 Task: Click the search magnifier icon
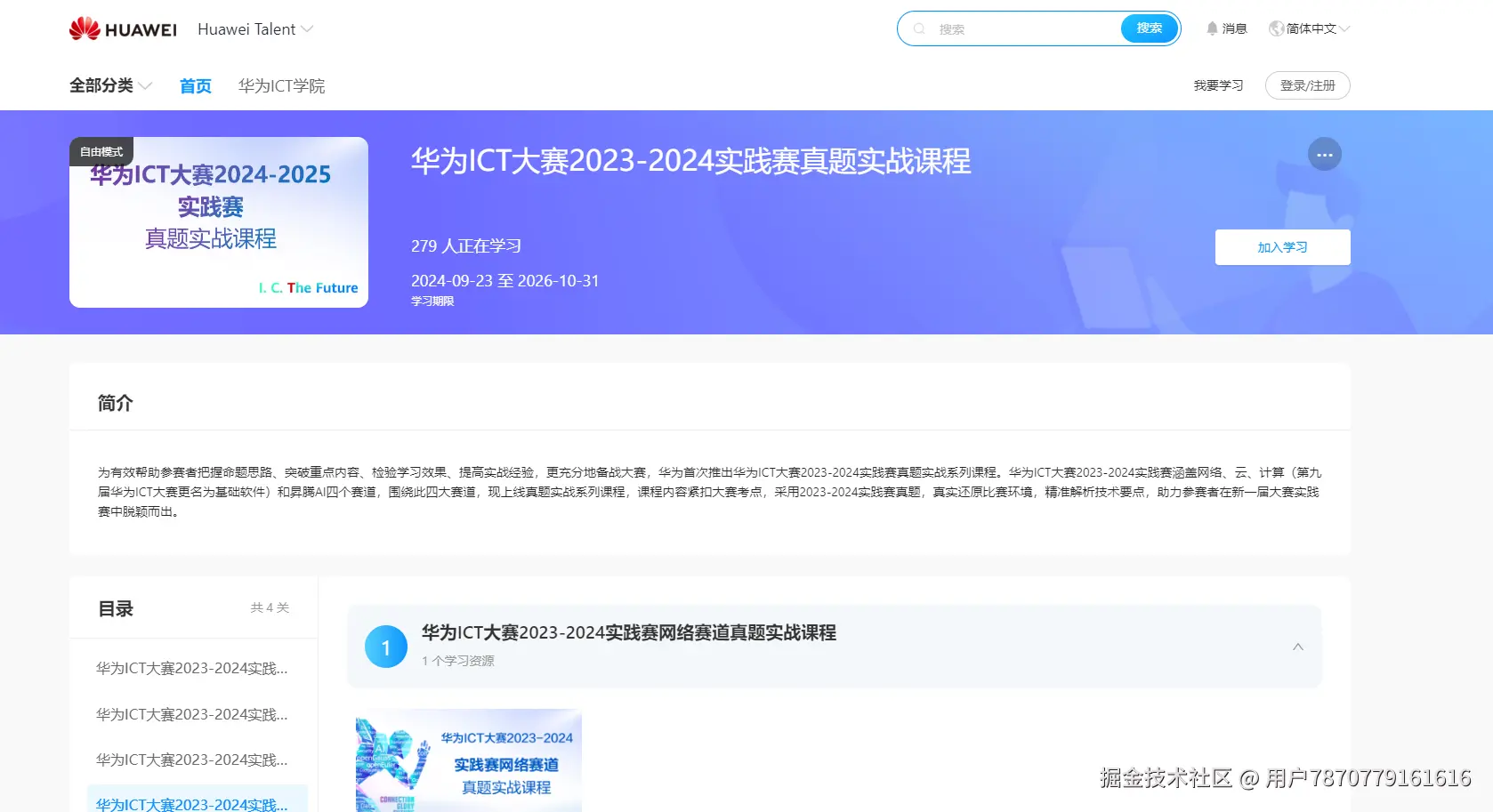pyautogui.click(x=920, y=28)
